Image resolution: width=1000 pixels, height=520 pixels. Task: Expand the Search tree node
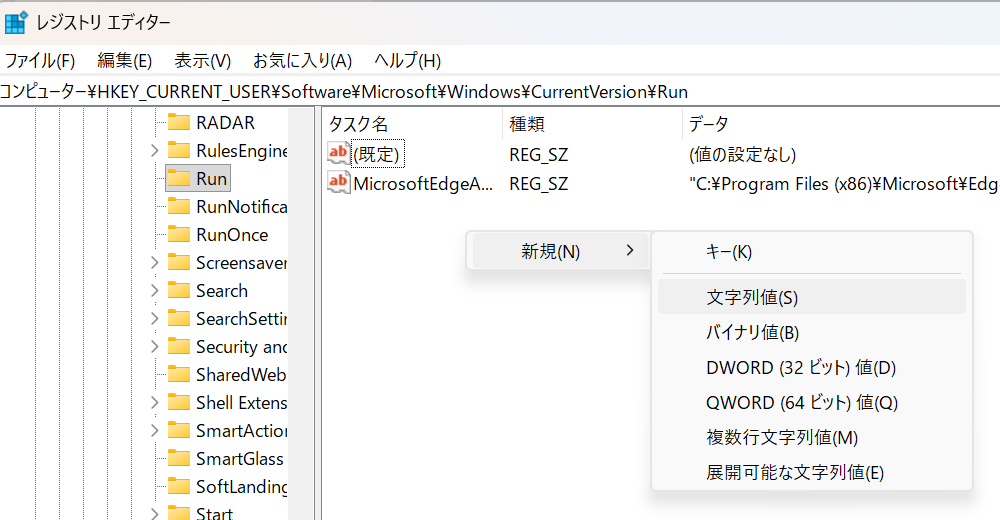pos(154,290)
